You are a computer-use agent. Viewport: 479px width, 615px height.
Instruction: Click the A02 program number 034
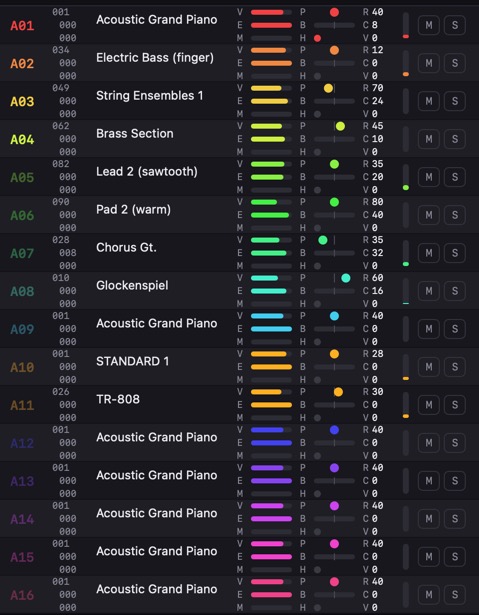click(x=61, y=50)
